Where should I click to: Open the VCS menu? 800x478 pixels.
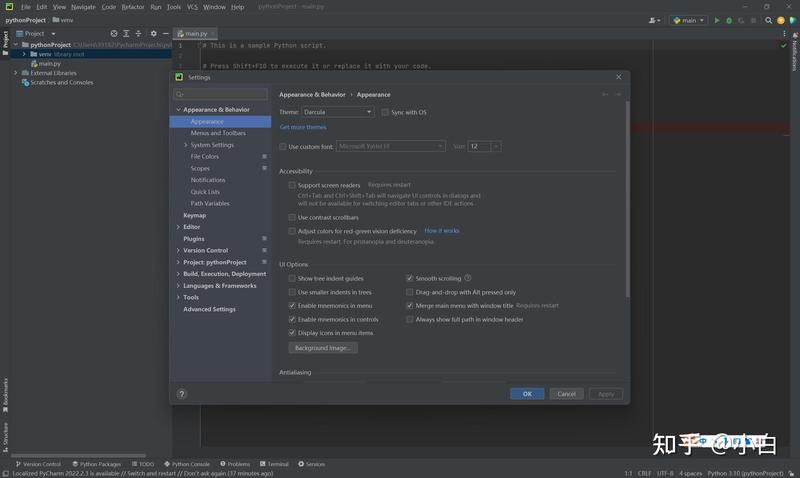(x=192, y=7)
